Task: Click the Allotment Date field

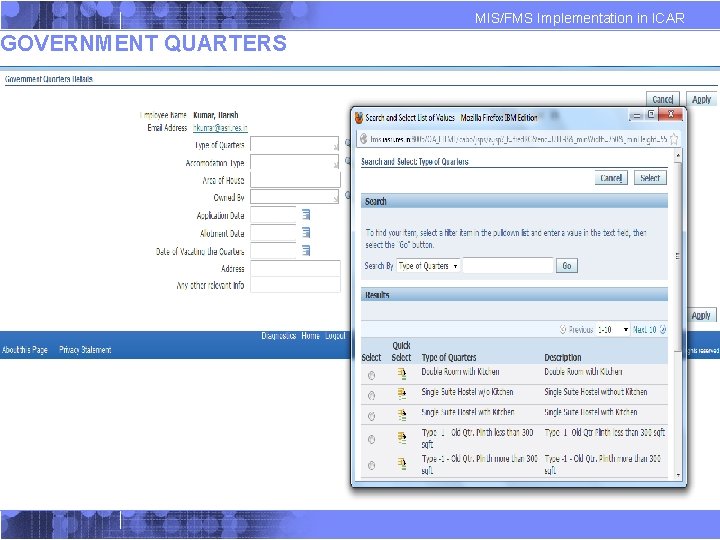Action: click(x=273, y=232)
